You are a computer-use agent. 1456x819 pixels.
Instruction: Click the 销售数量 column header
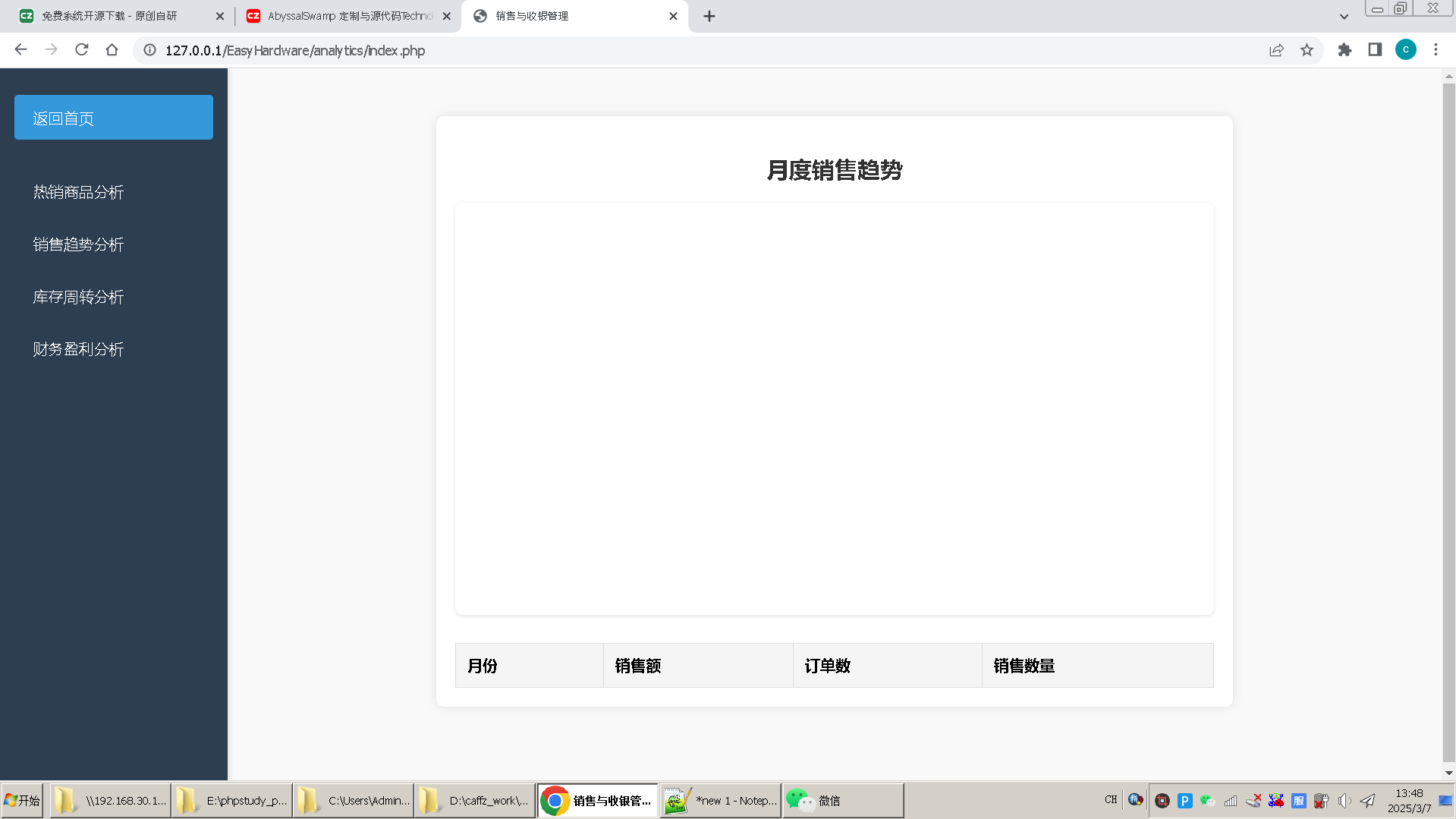(x=1098, y=666)
